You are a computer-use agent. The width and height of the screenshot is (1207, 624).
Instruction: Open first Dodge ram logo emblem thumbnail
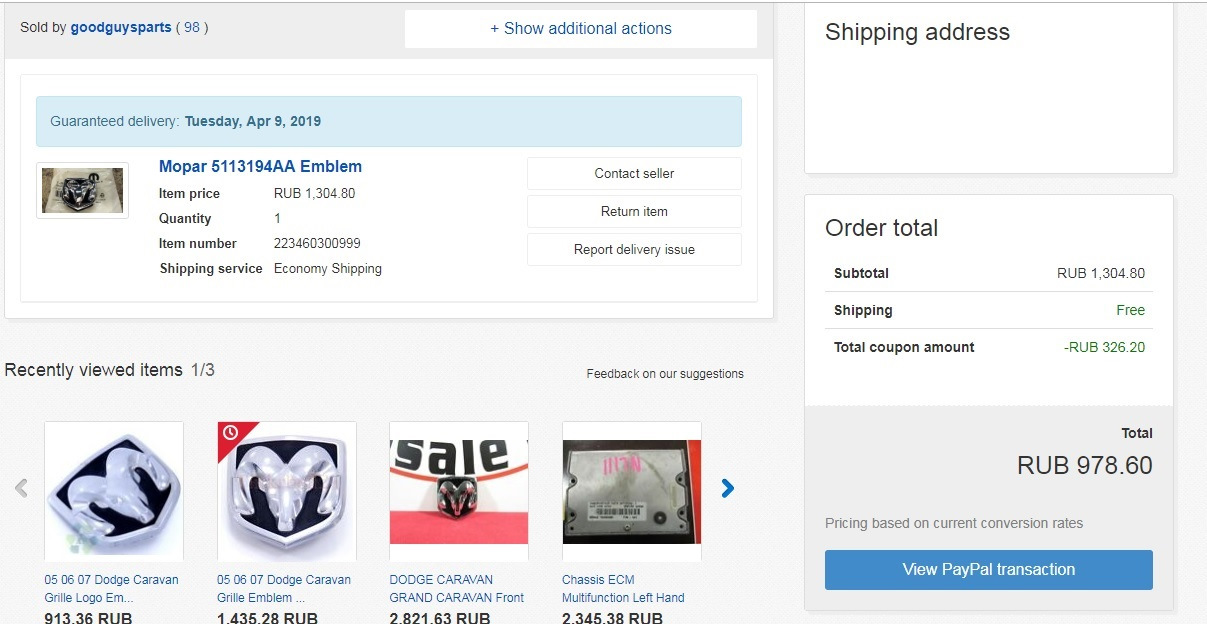click(114, 490)
